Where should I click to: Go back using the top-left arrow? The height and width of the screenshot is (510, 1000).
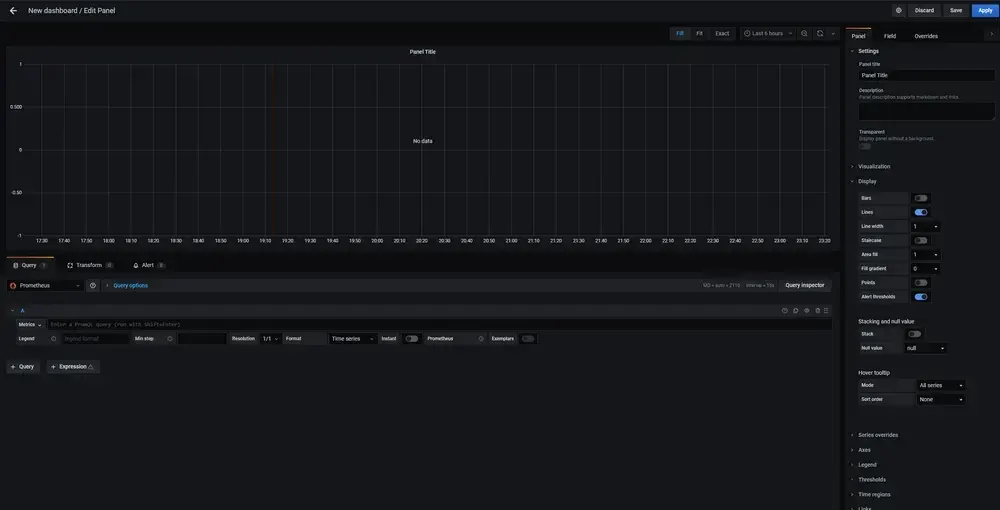pos(13,10)
